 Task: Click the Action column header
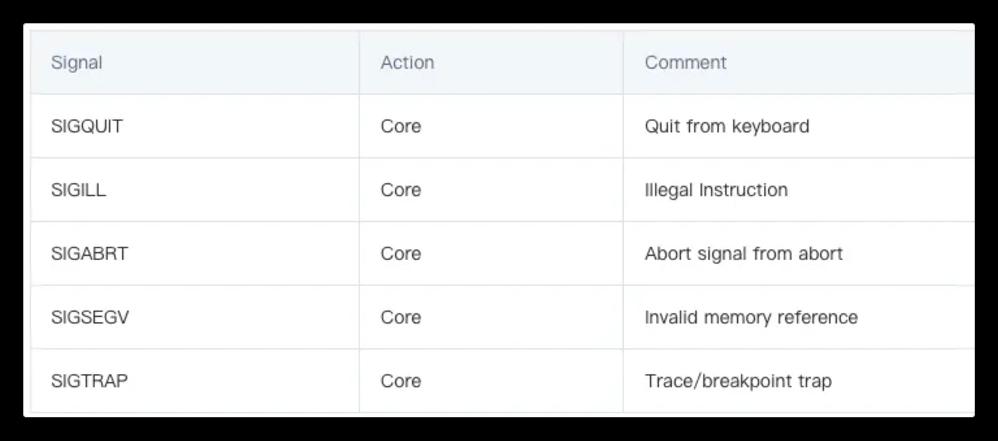[407, 62]
